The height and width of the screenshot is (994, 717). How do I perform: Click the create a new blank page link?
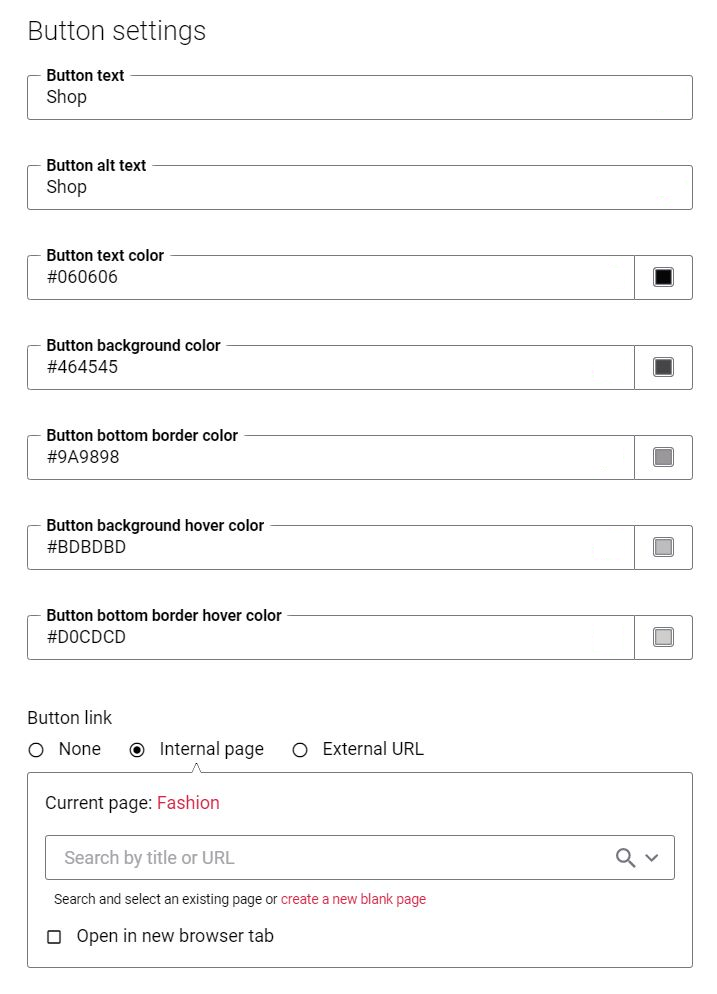click(353, 899)
